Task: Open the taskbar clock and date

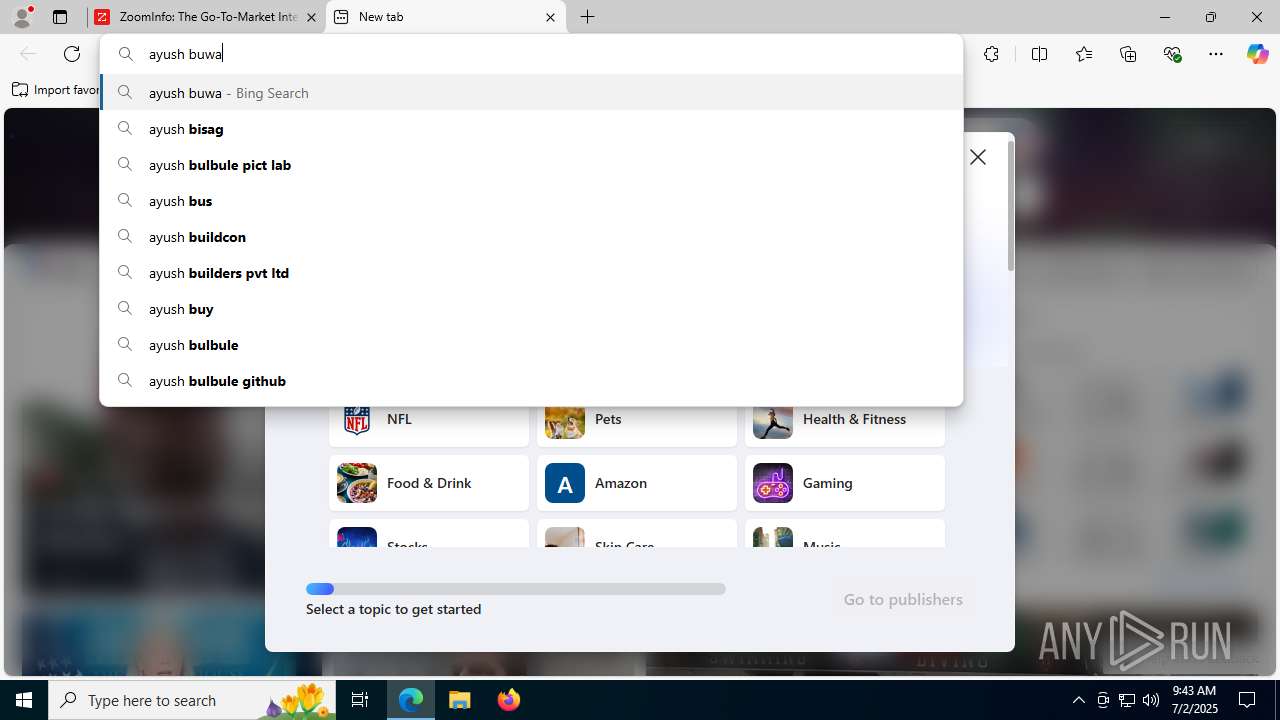Action: [1194, 700]
